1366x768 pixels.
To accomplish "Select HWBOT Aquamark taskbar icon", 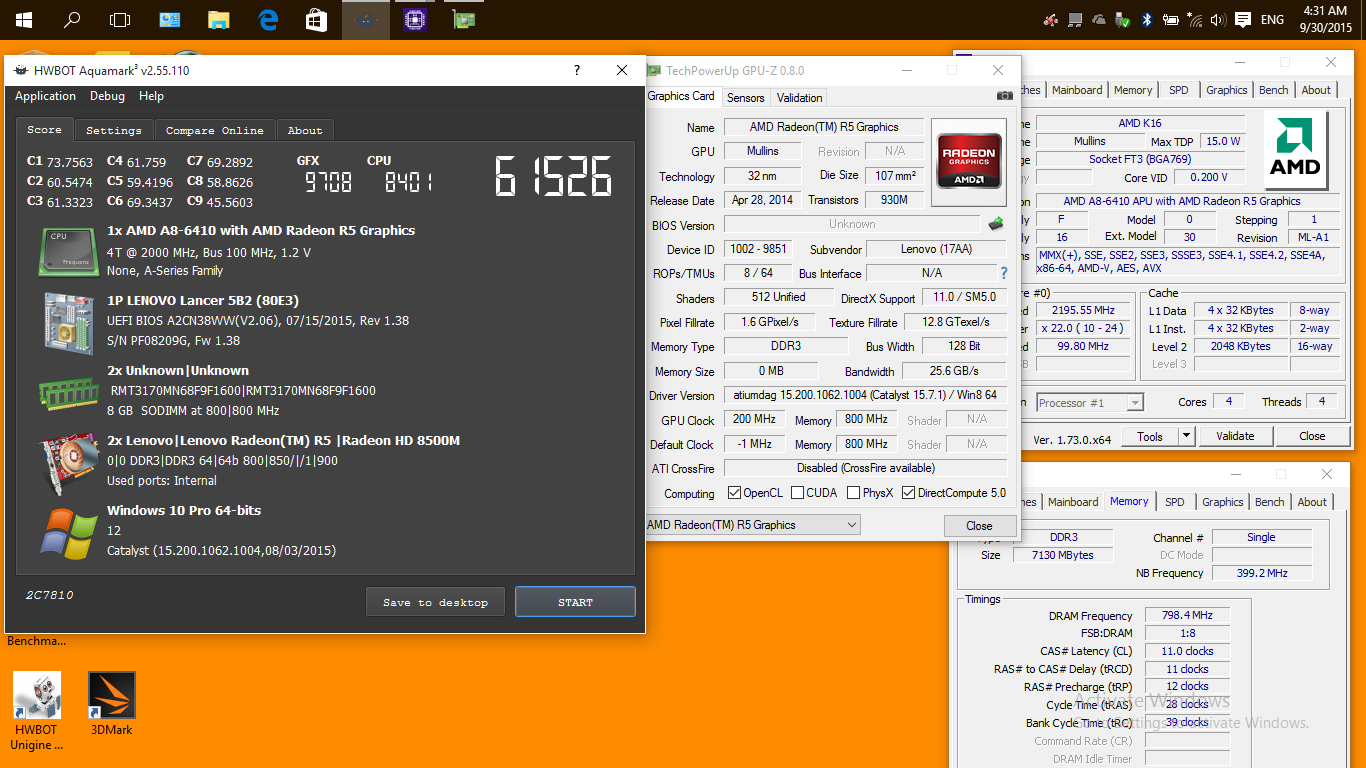I will pos(366,19).
